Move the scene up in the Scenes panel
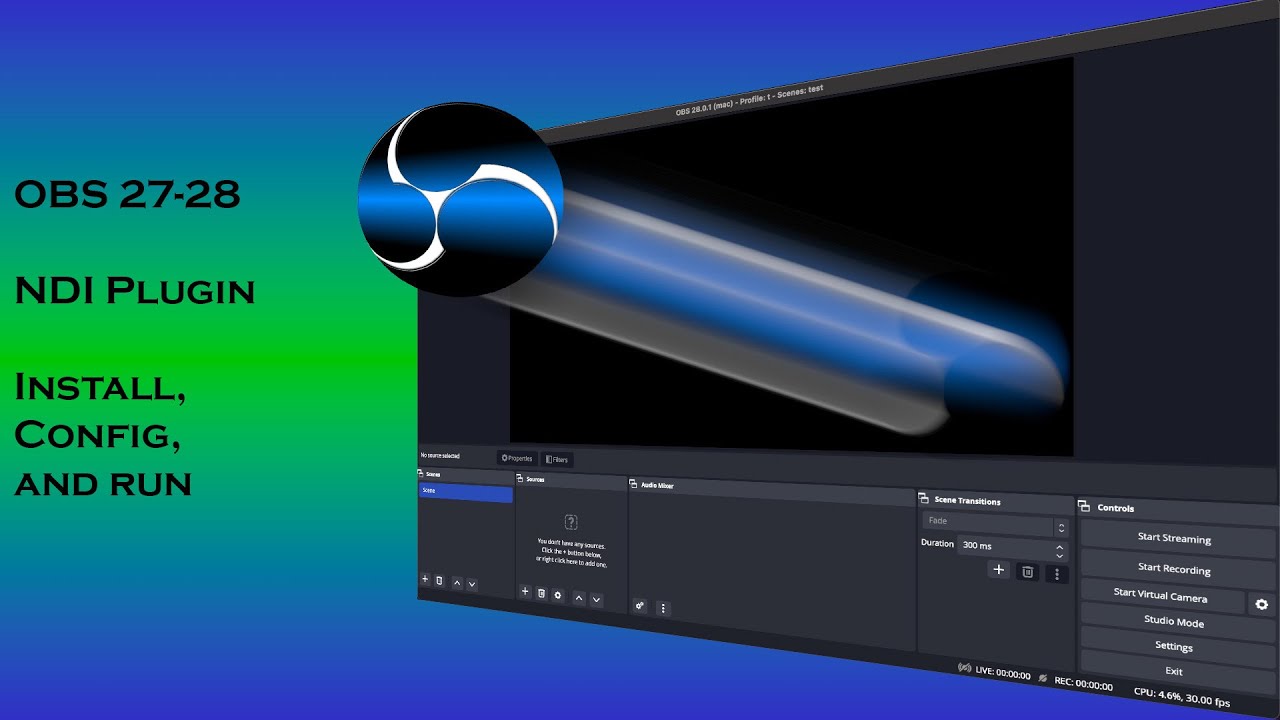1280x720 pixels. [x=457, y=583]
